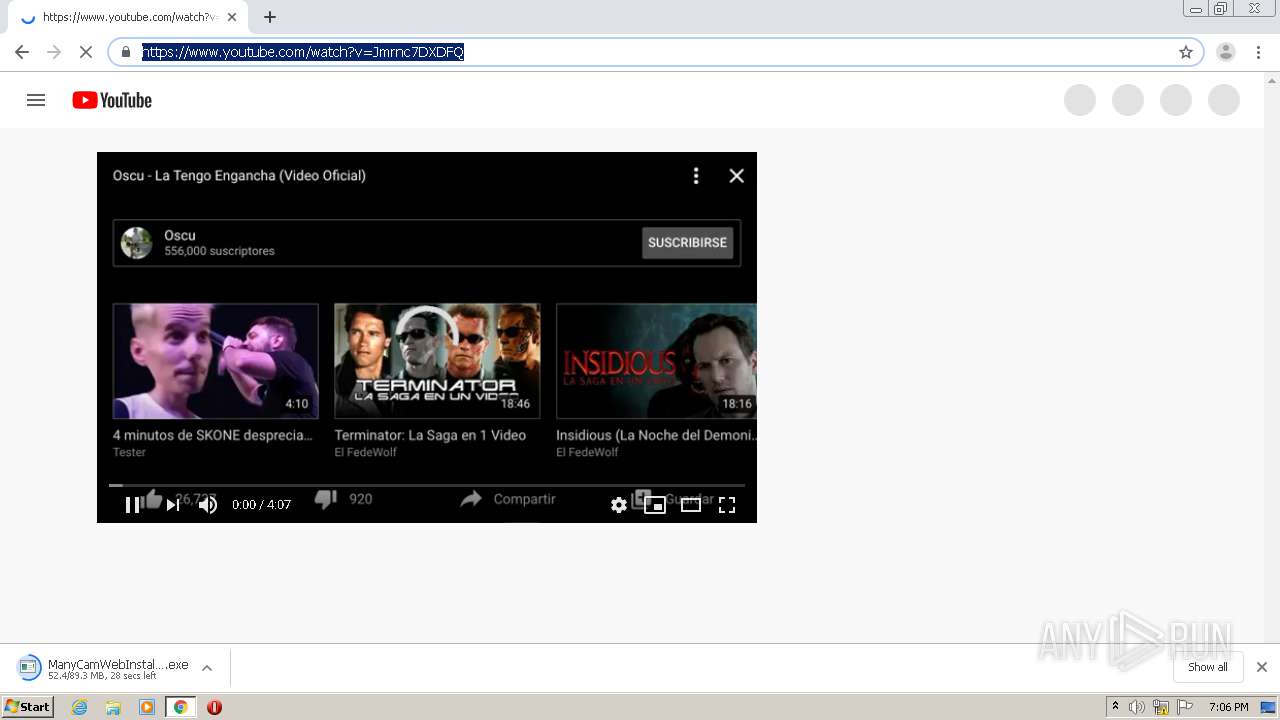Screen dimensions: 1280x720
Task: Activate the miniplayer mode
Action: pyautogui.click(x=655, y=505)
